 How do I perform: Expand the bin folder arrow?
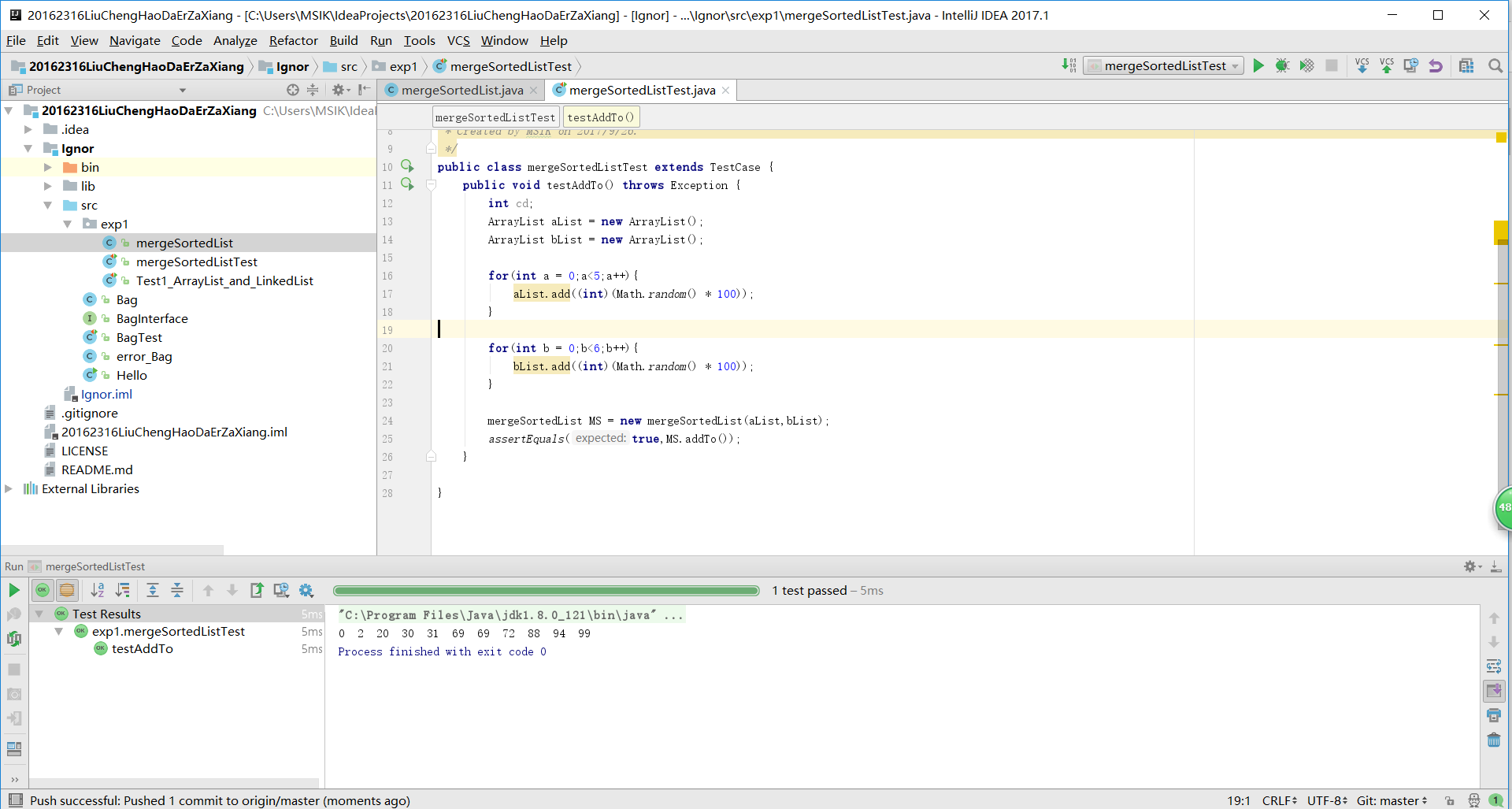pos(48,167)
